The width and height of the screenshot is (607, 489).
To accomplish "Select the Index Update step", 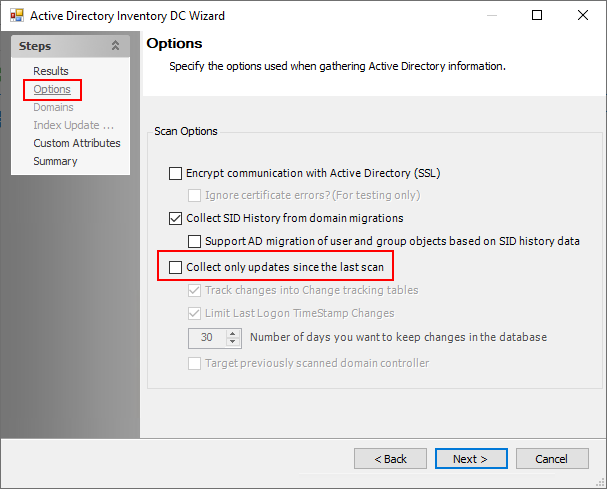I will pyautogui.click(x=74, y=125).
